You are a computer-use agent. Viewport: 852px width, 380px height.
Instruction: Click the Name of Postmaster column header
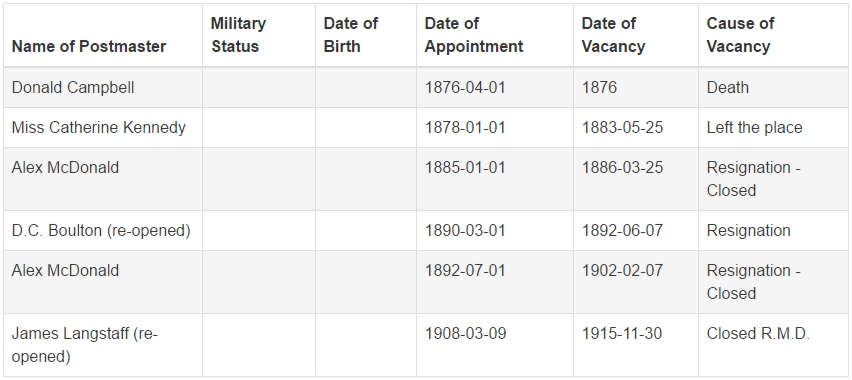[x=89, y=46]
